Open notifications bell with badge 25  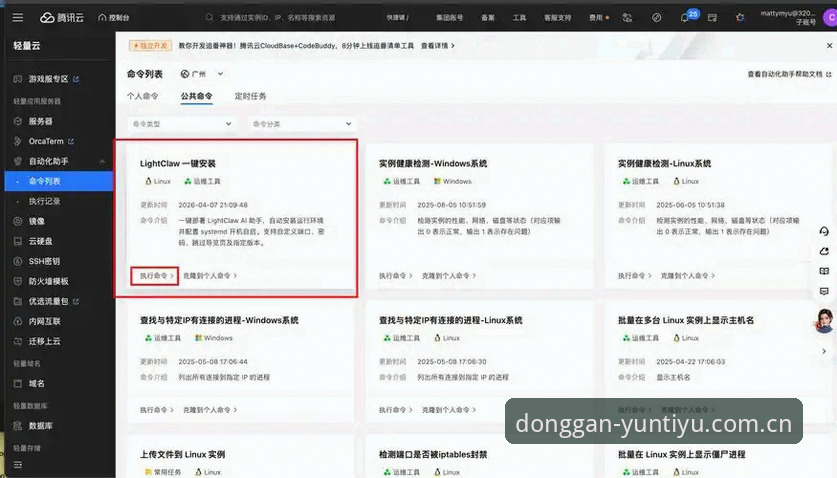click(685, 18)
